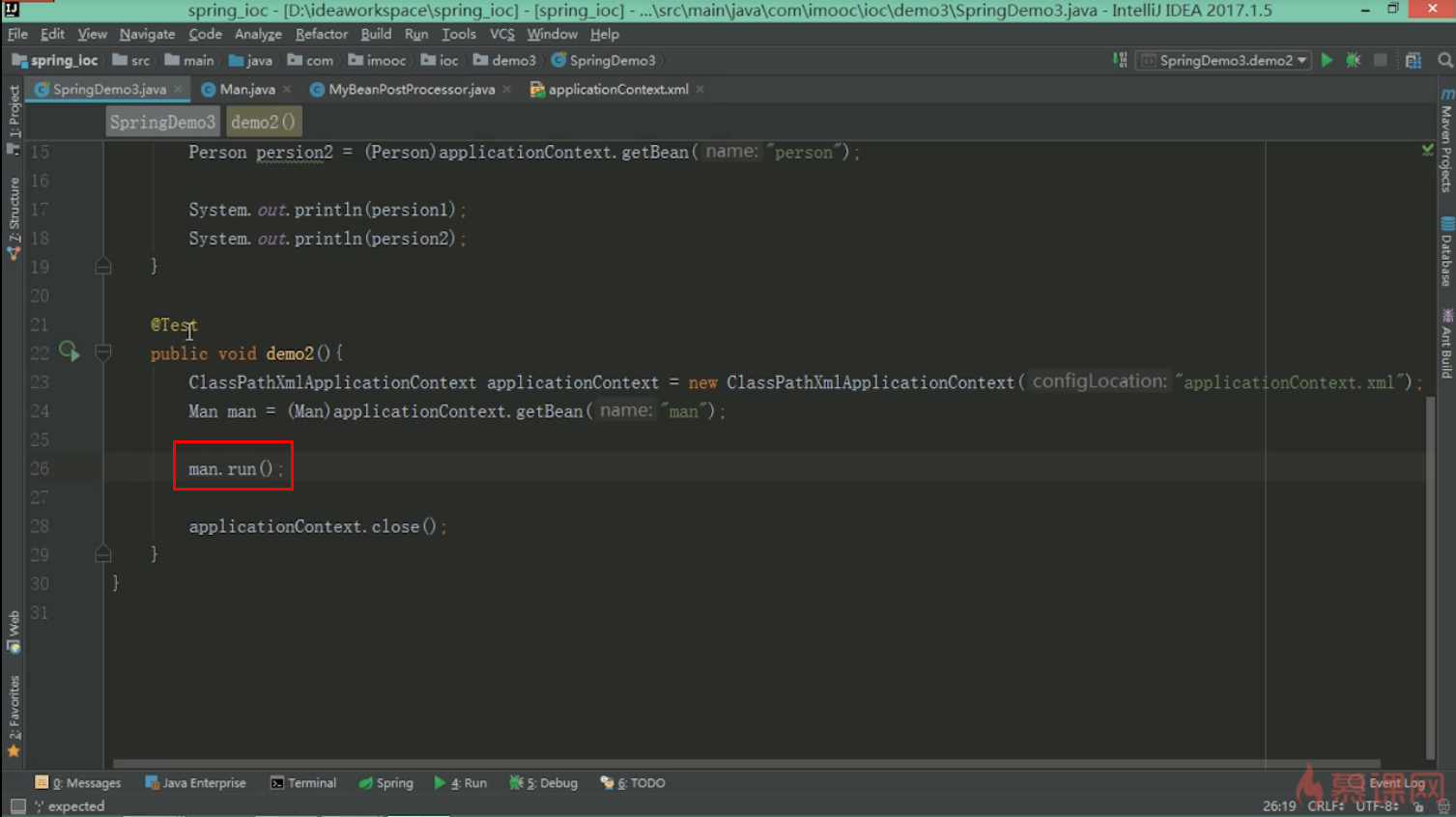
Task: Open the Debug tool window at bottom
Action: point(543,783)
